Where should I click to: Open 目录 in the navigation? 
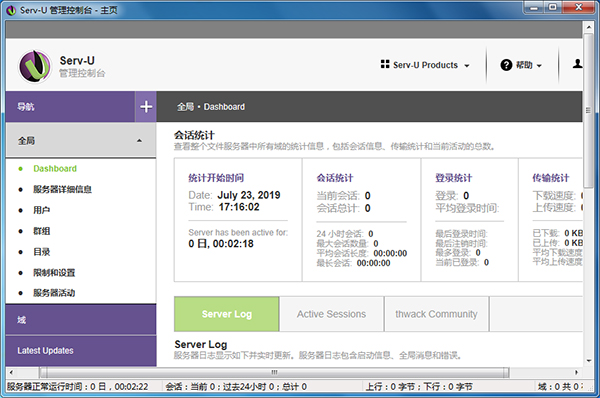click(41, 252)
